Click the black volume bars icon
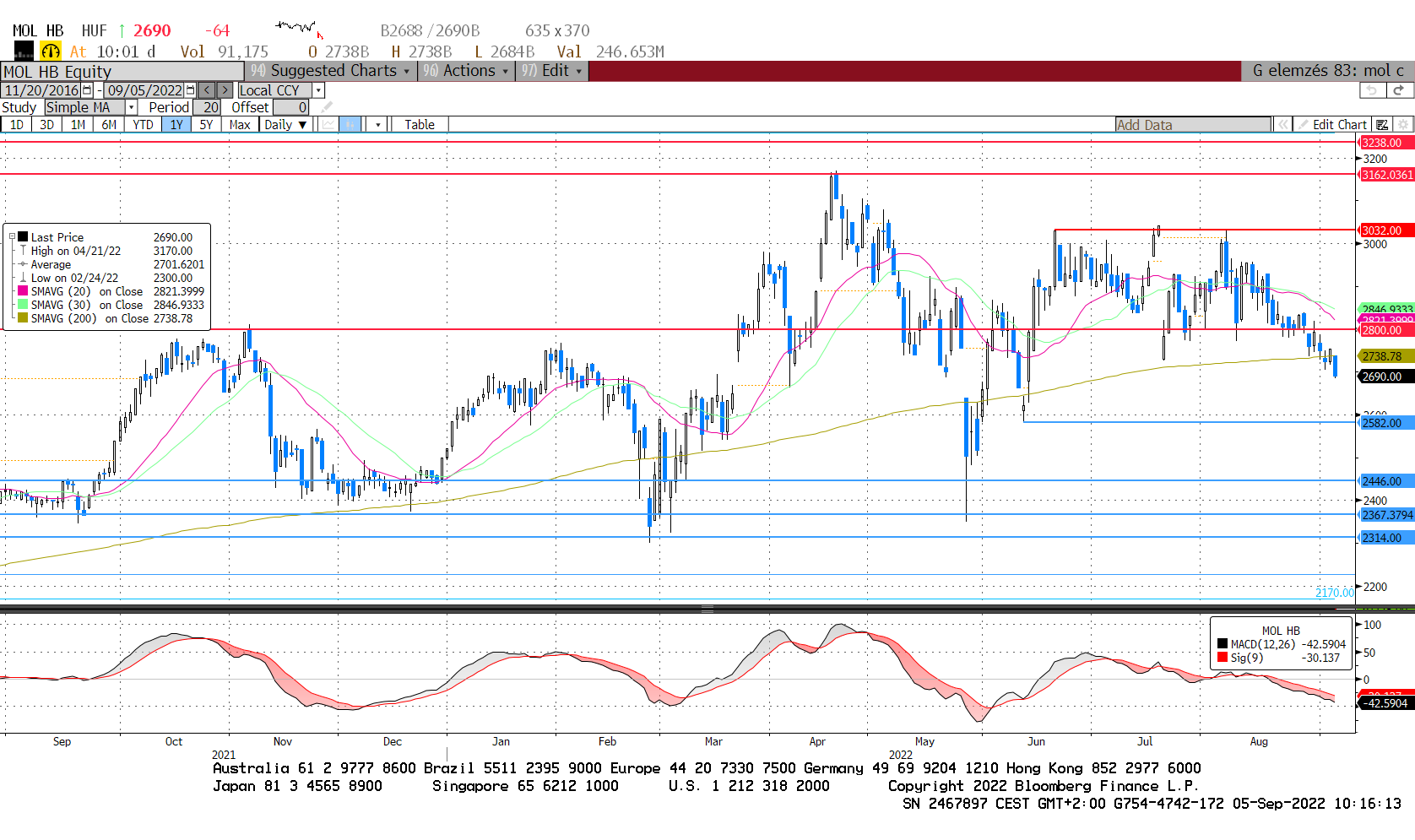This screenshot has height=840, width=1415. click(24, 51)
